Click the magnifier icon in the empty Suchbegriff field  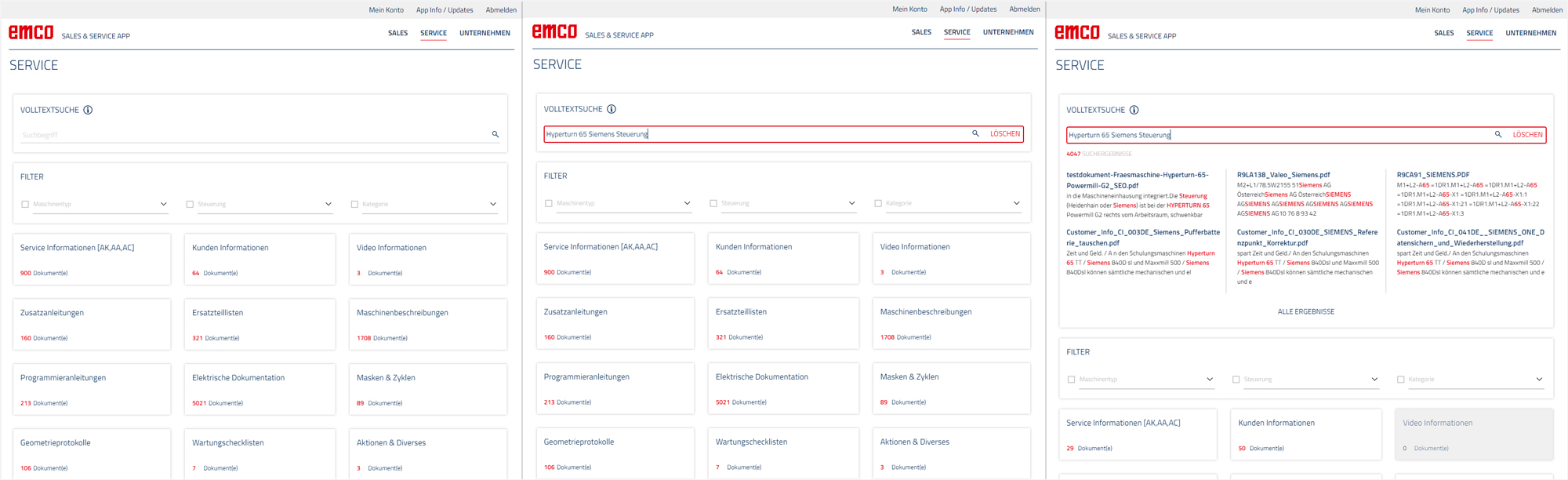click(495, 134)
